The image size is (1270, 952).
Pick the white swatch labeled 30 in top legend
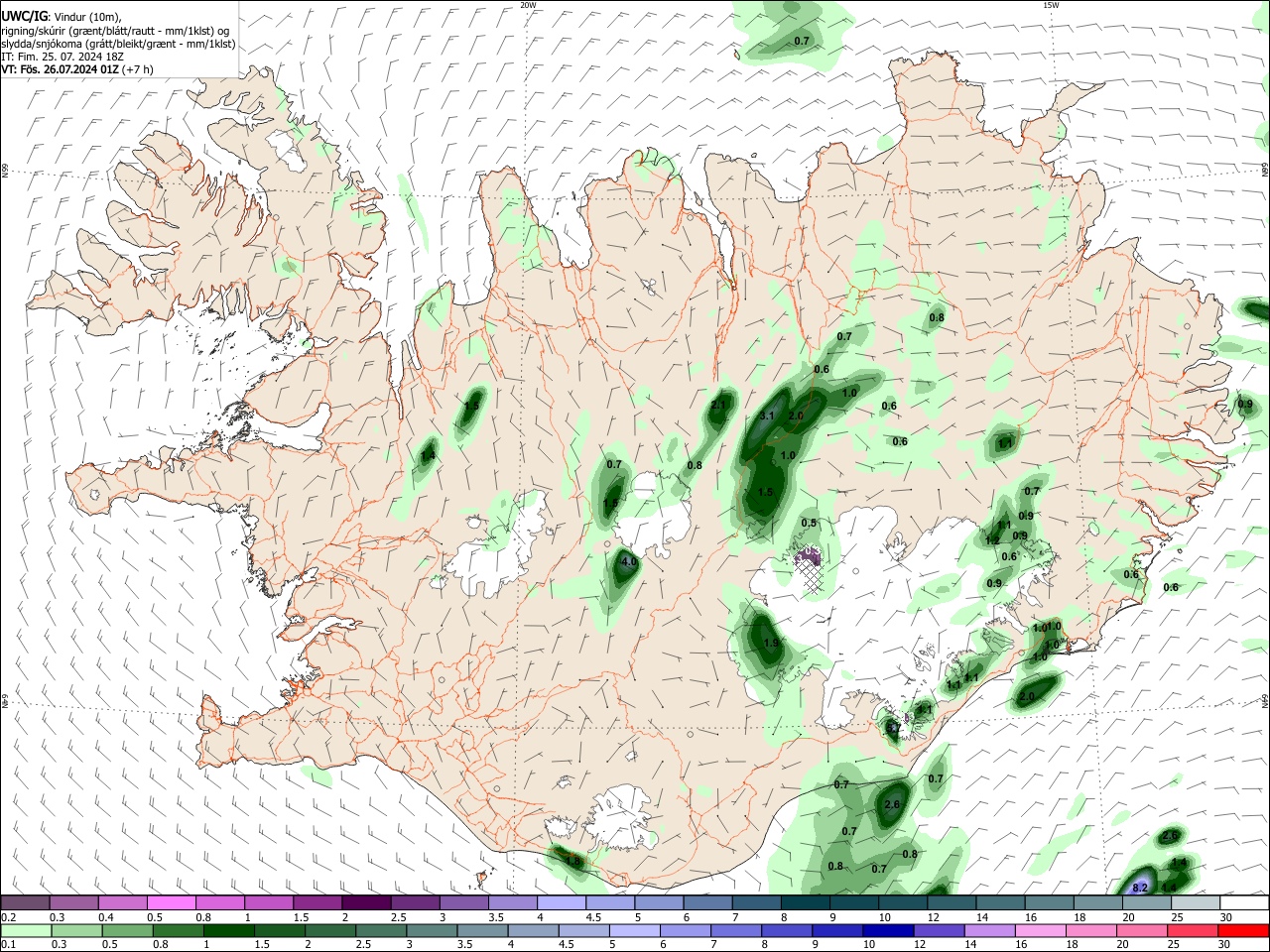(1244, 903)
